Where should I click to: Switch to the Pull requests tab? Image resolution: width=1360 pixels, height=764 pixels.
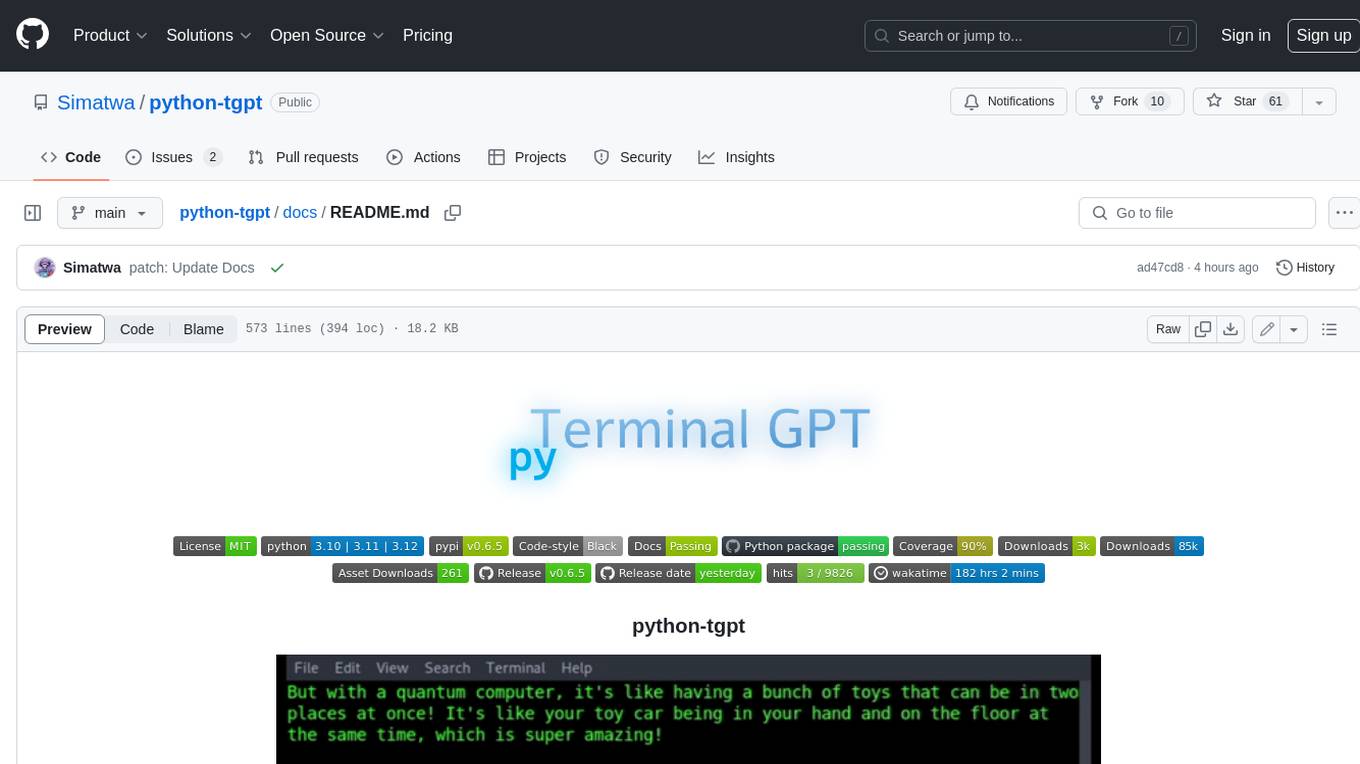[303, 157]
